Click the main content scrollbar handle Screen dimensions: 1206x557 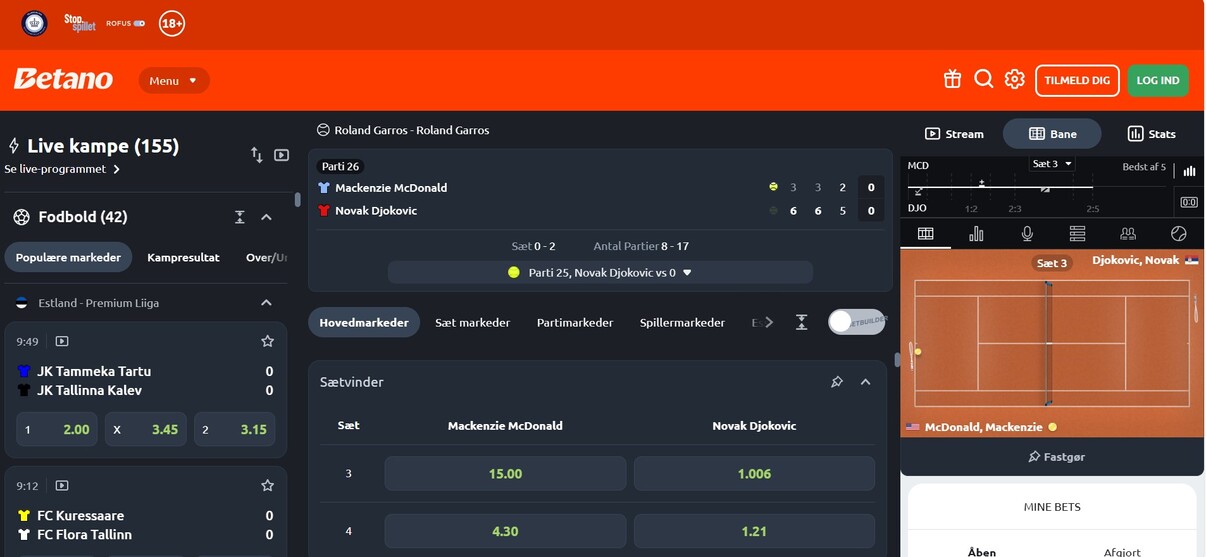(897, 360)
